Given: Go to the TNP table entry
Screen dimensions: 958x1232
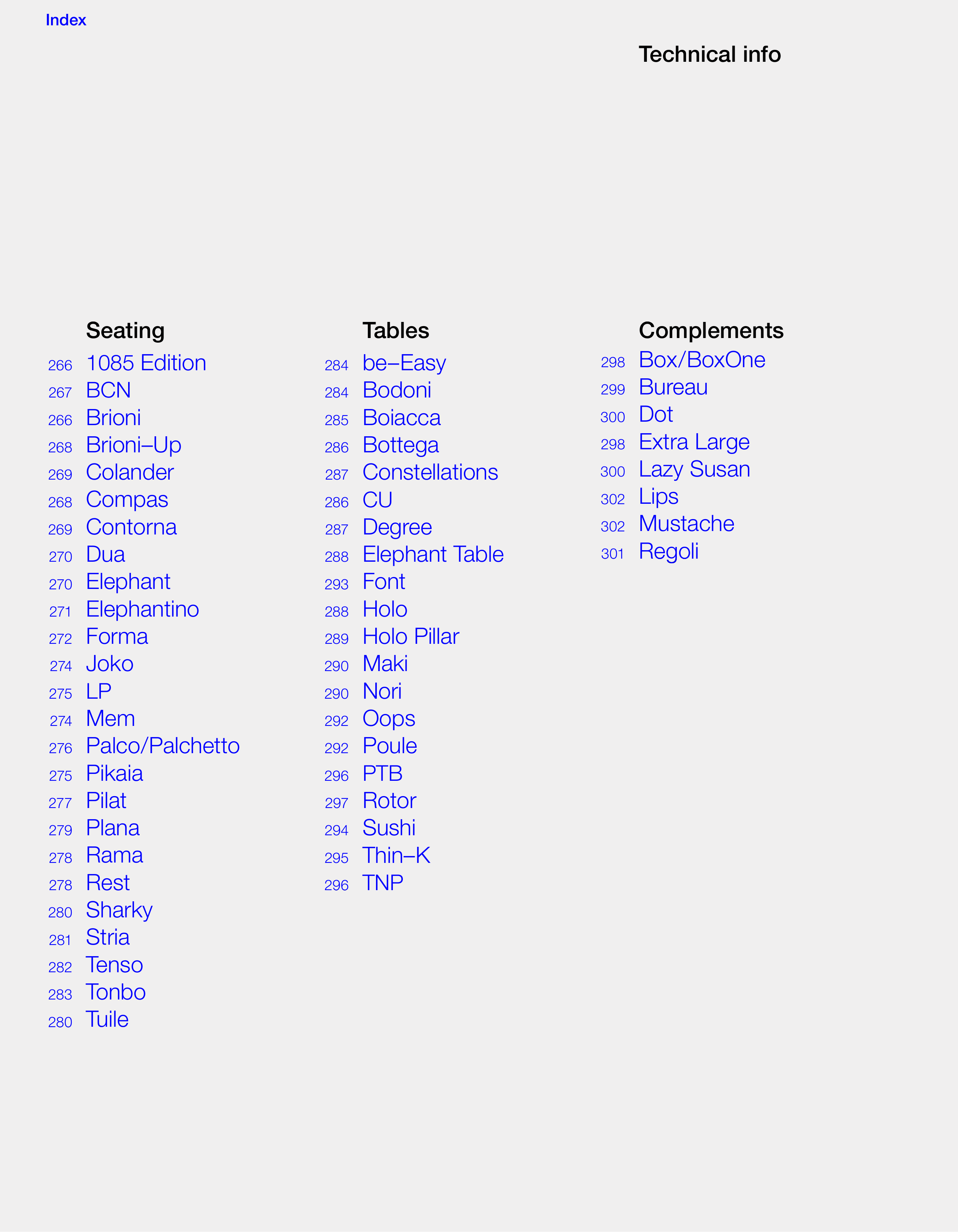Looking at the screenshot, I should (383, 883).
